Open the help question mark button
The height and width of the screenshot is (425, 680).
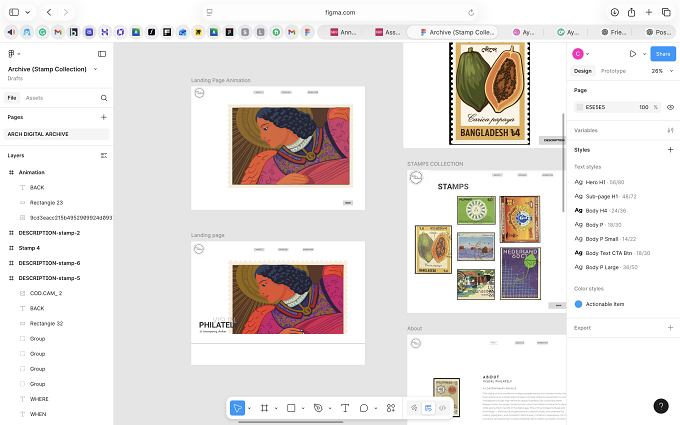tap(660, 406)
